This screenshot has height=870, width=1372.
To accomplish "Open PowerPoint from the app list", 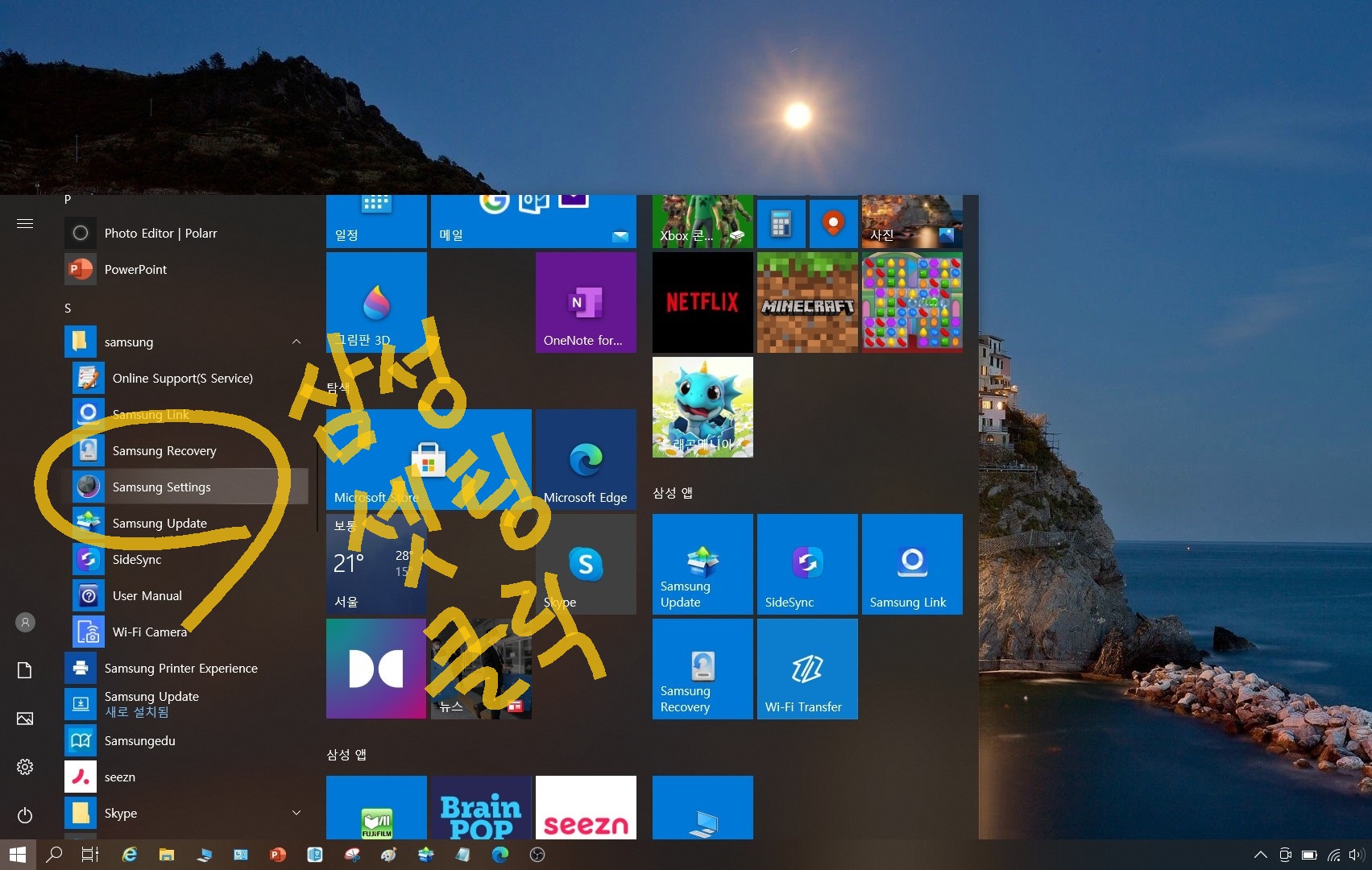I will [185, 269].
